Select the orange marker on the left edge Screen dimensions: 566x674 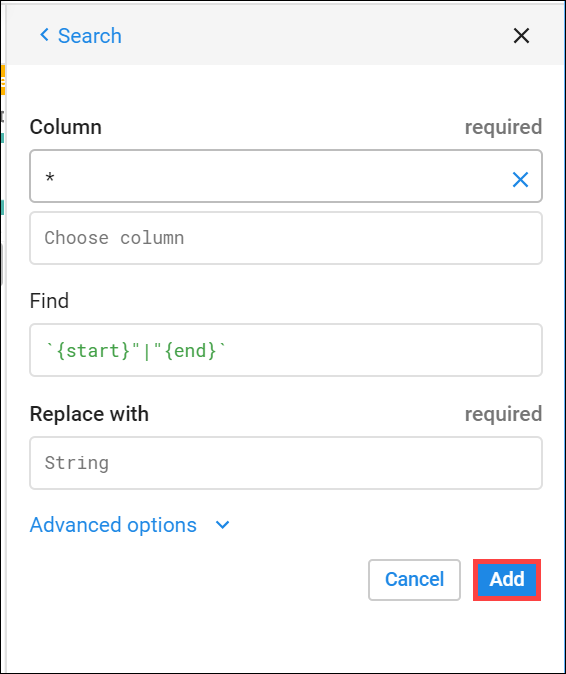tap(3, 80)
